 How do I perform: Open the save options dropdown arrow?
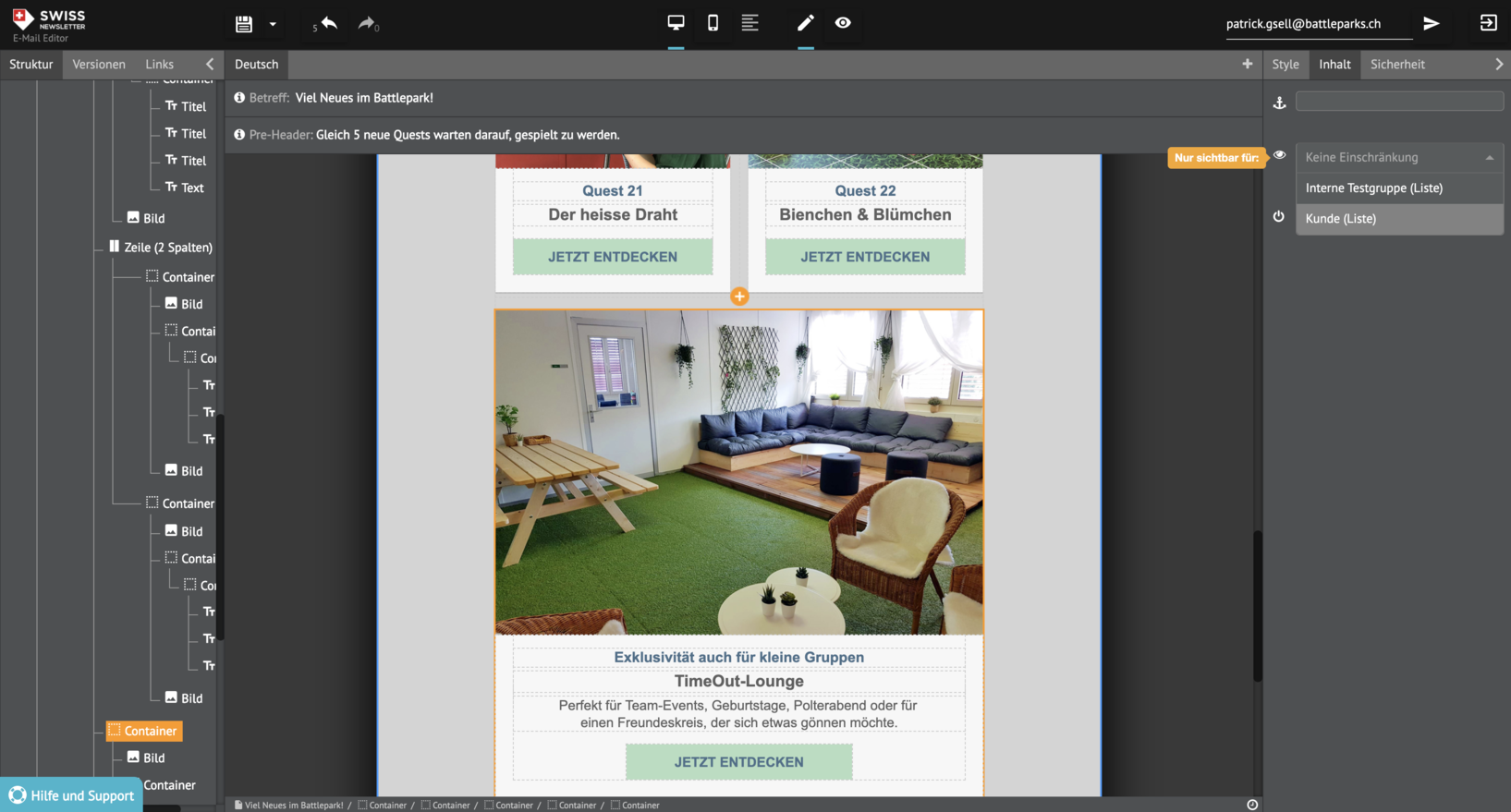click(273, 24)
